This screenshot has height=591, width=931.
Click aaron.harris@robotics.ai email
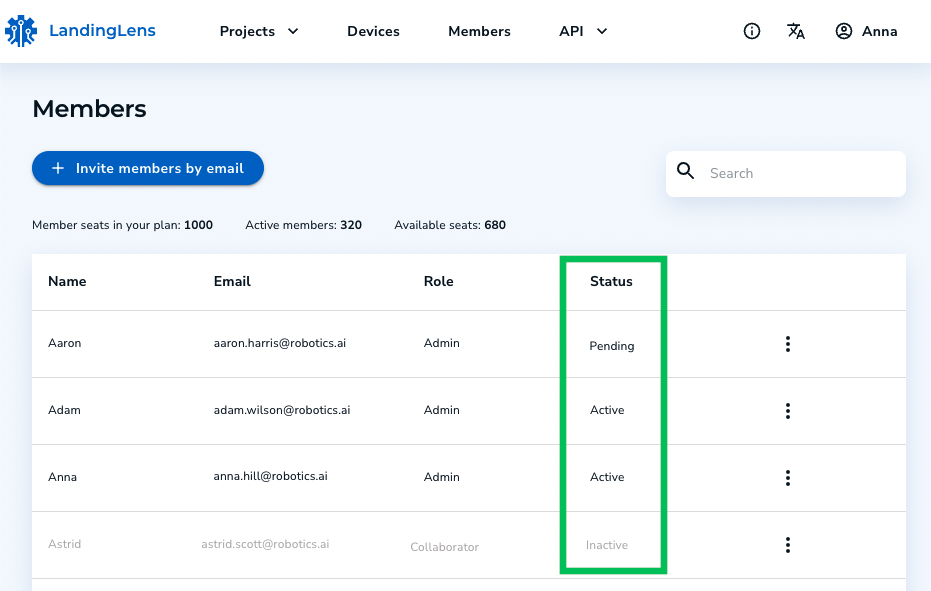[x=280, y=343]
